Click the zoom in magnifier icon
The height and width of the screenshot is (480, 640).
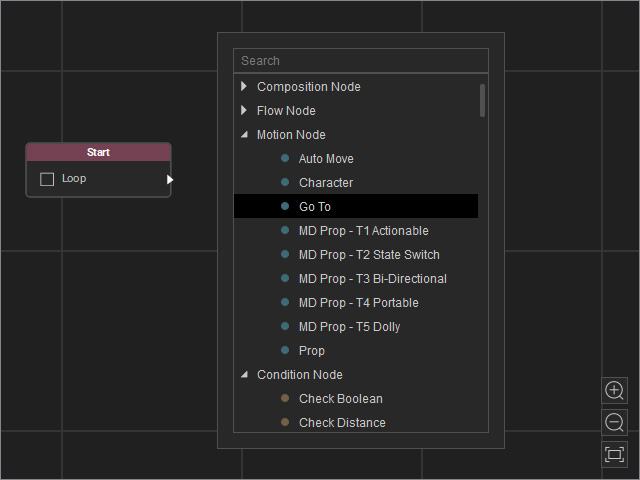(614, 391)
